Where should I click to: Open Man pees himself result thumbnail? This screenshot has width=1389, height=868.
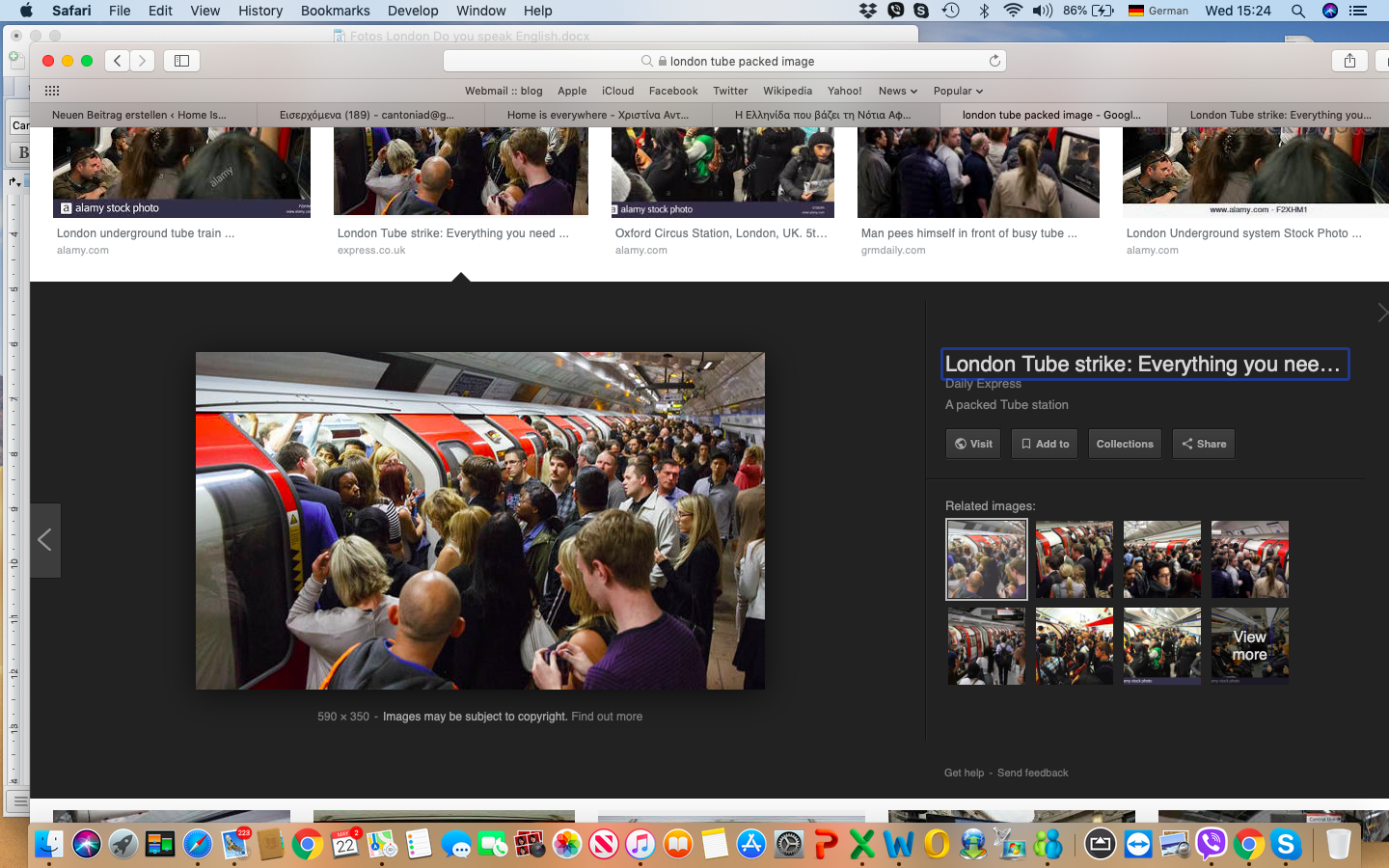pyautogui.click(x=978, y=173)
